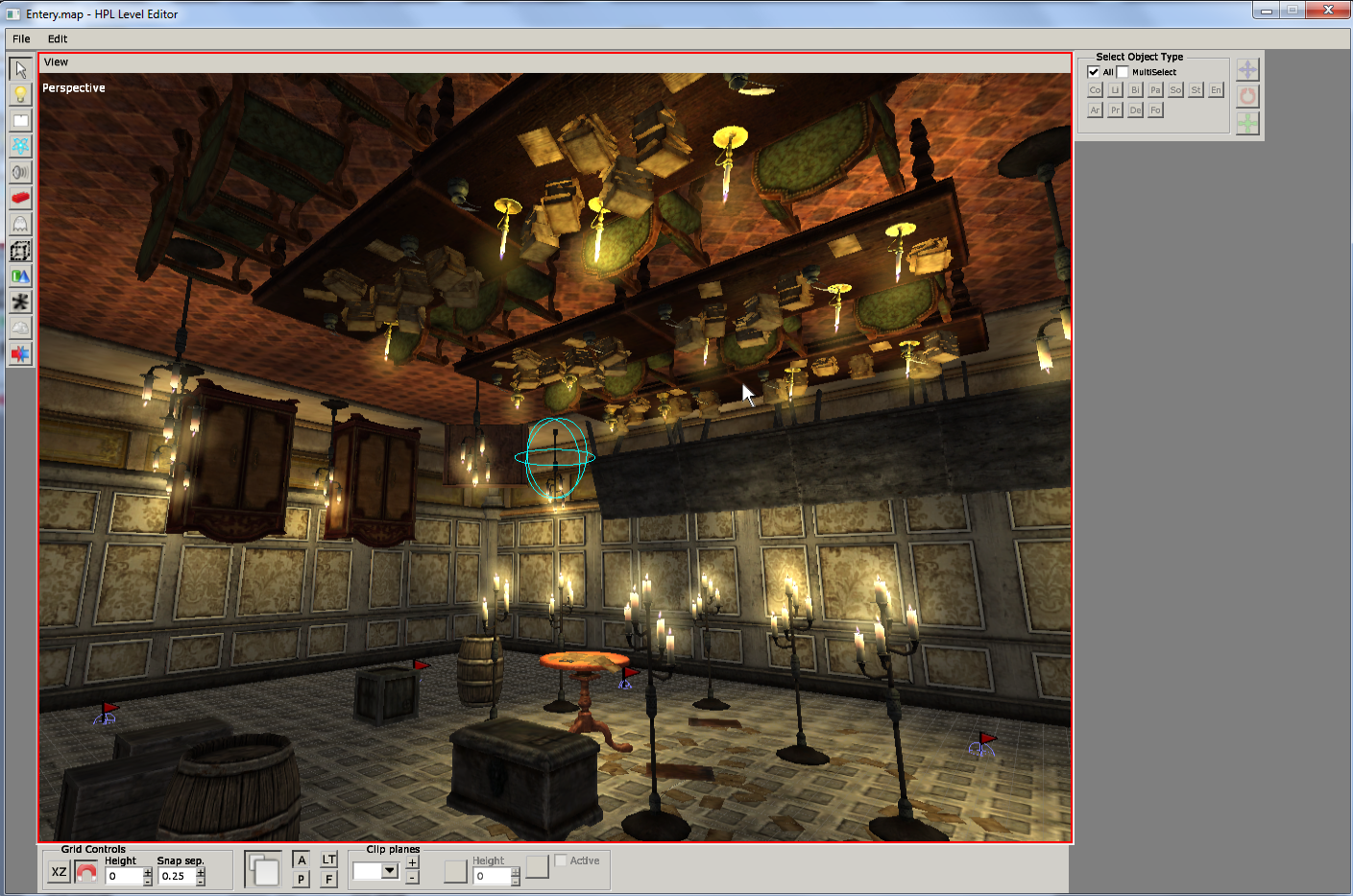Select the Primitives shapes tool
Viewport: 1353px width, 896px height.
click(20, 277)
